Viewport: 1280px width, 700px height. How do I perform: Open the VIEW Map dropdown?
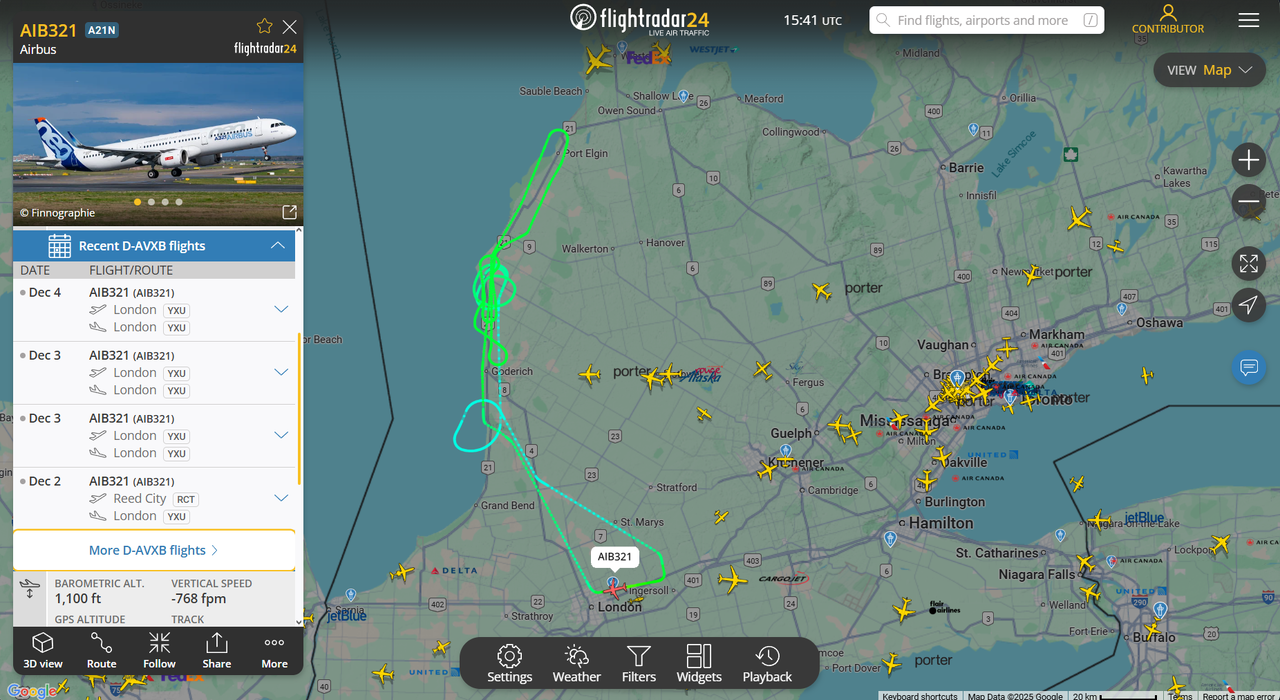click(x=1209, y=70)
